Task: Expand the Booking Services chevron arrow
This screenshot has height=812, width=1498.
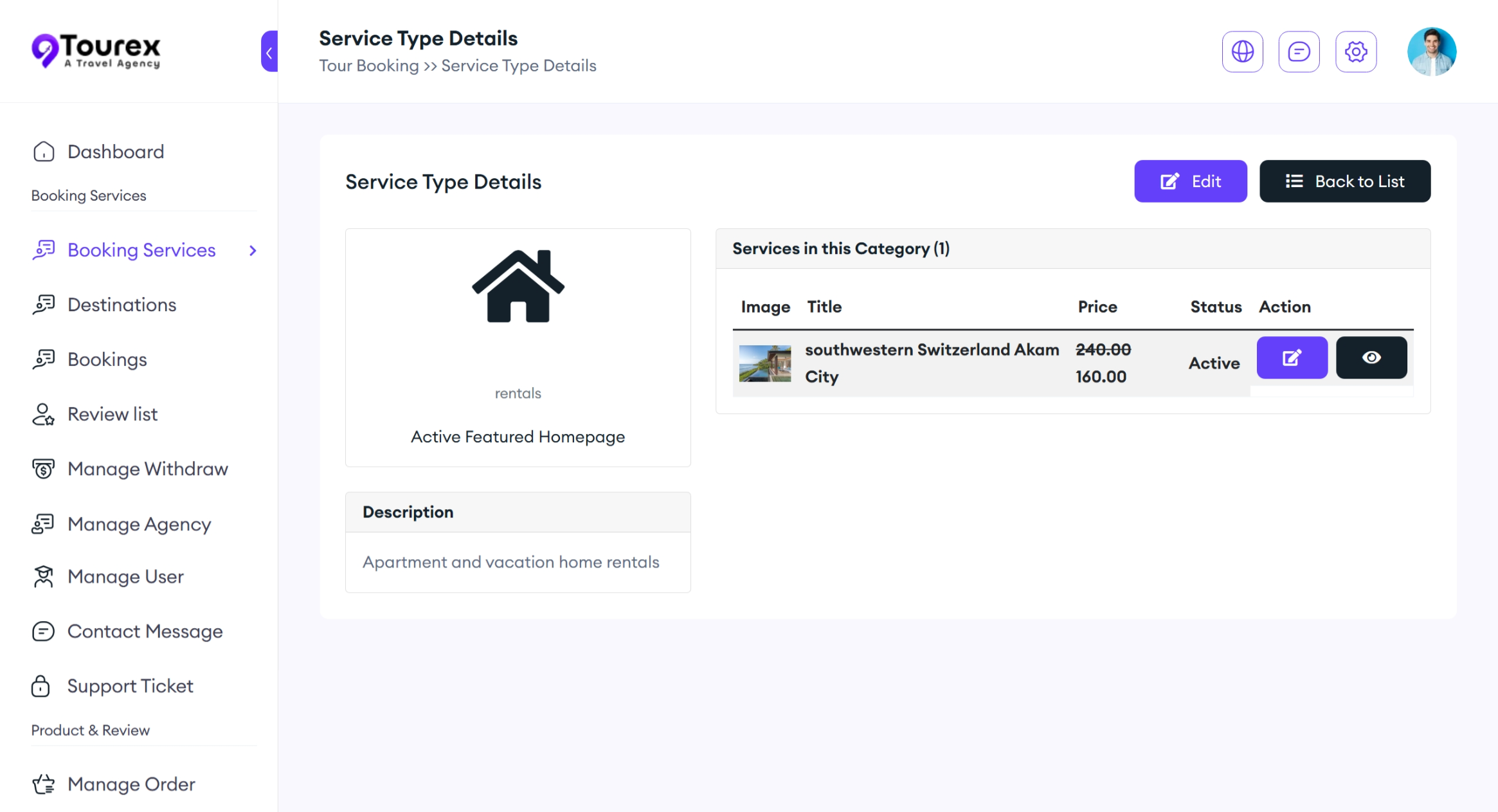Action: click(x=253, y=251)
